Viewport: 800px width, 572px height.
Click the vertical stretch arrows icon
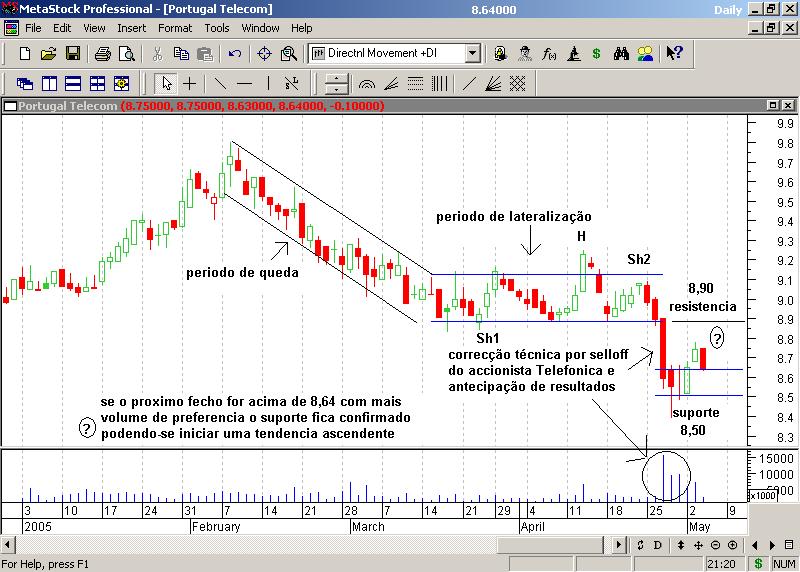tap(681, 545)
